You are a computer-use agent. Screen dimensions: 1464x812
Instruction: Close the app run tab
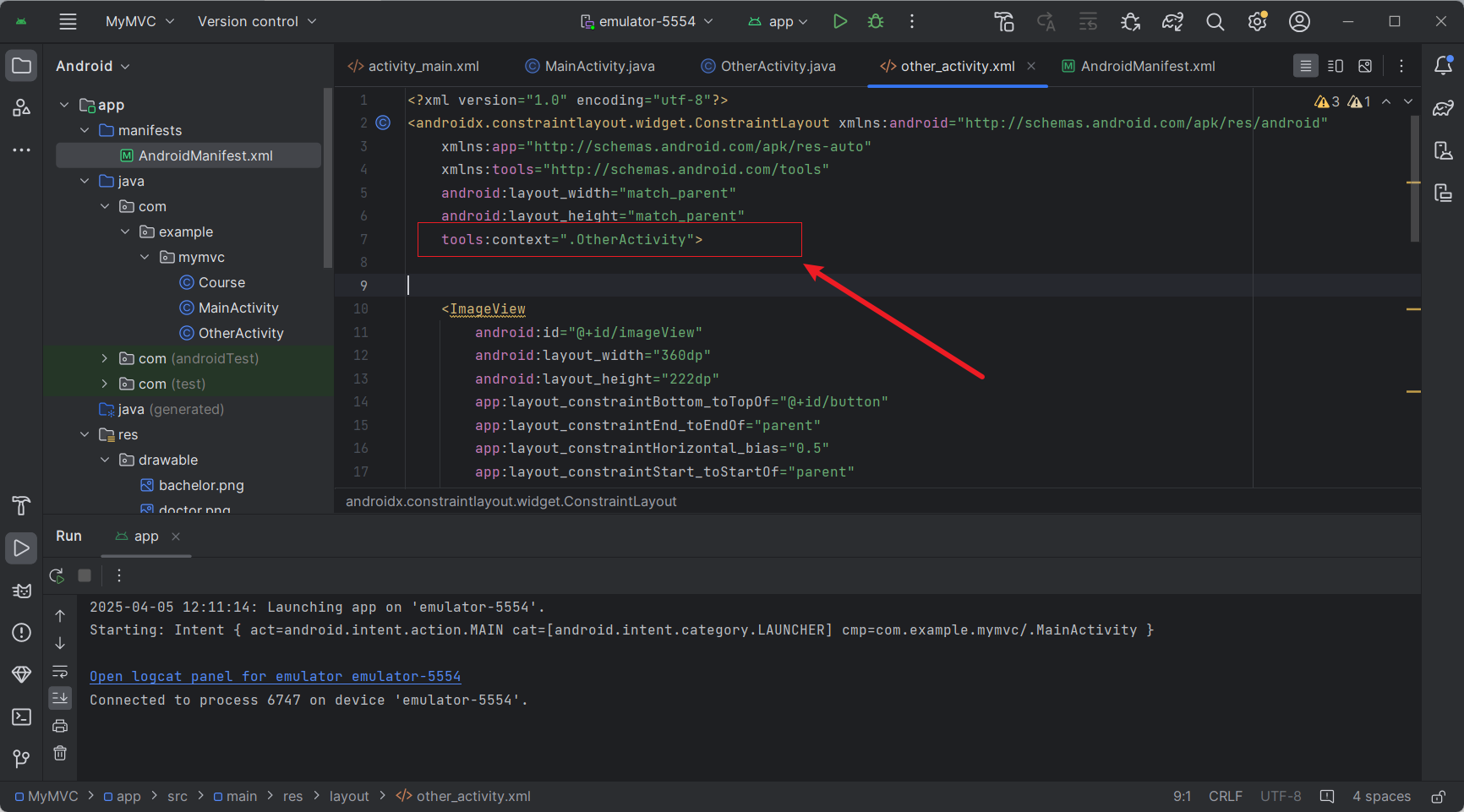coord(176,537)
